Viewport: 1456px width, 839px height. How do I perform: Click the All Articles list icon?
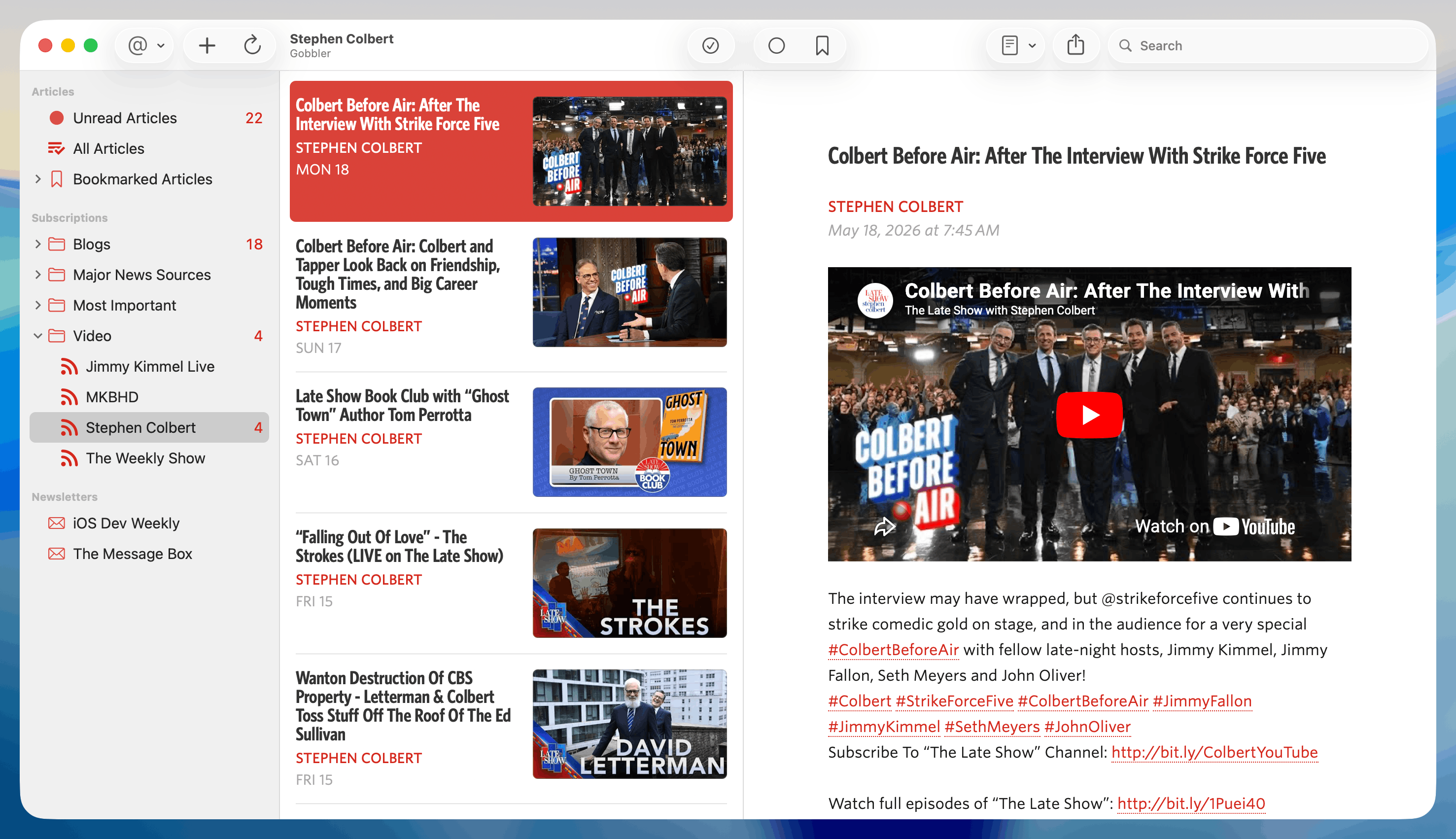click(57, 149)
